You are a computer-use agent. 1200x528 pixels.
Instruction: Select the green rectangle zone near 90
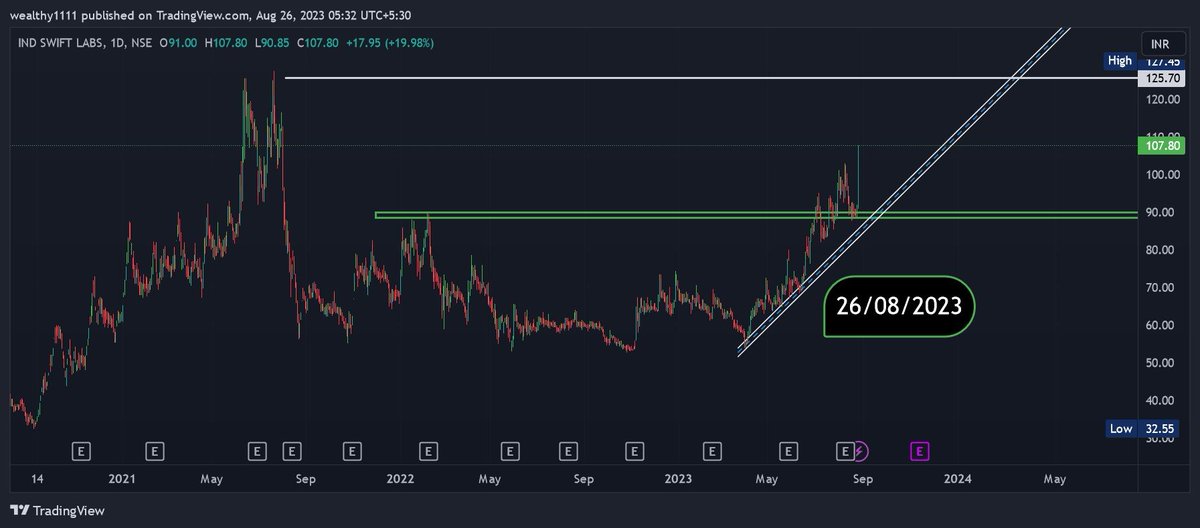pos(756,214)
